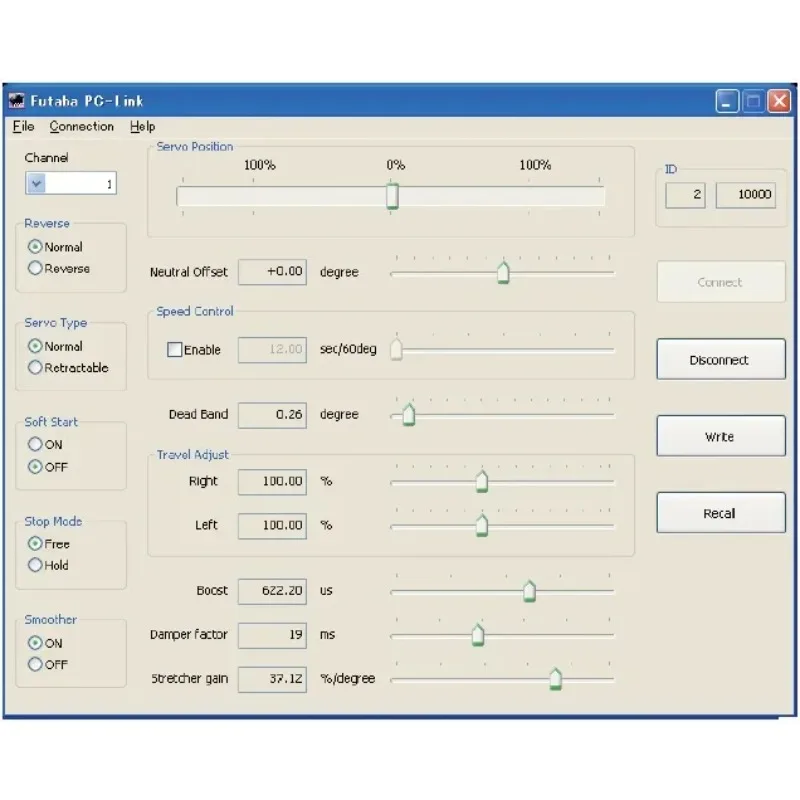The image size is (800, 800).
Task: Click the ID field showing 10000
Action: [x=745, y=195]
